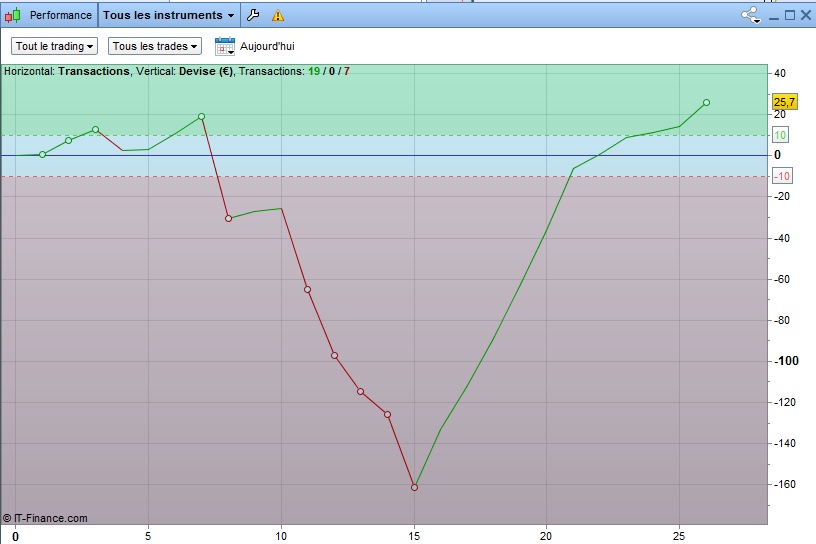Maximize the Performance window

click(790, 15)
